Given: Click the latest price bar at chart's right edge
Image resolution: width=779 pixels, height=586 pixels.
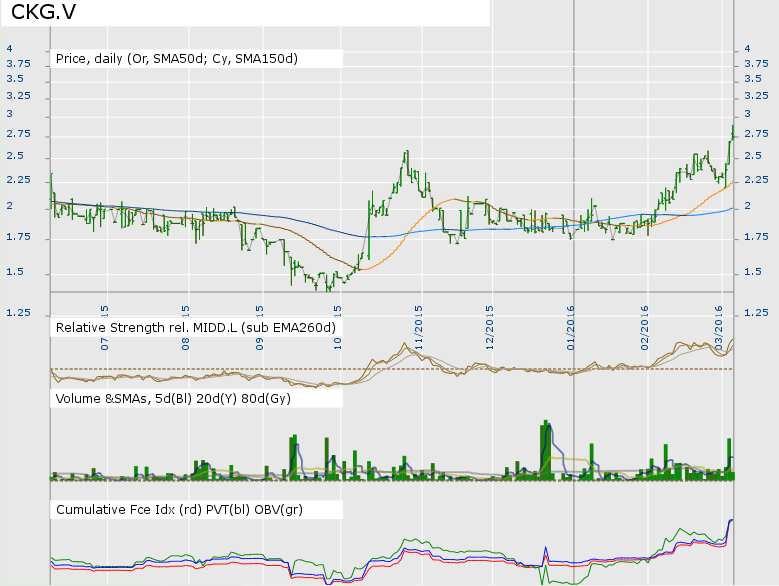Looking at the screenshot, I should coord(732,130).
